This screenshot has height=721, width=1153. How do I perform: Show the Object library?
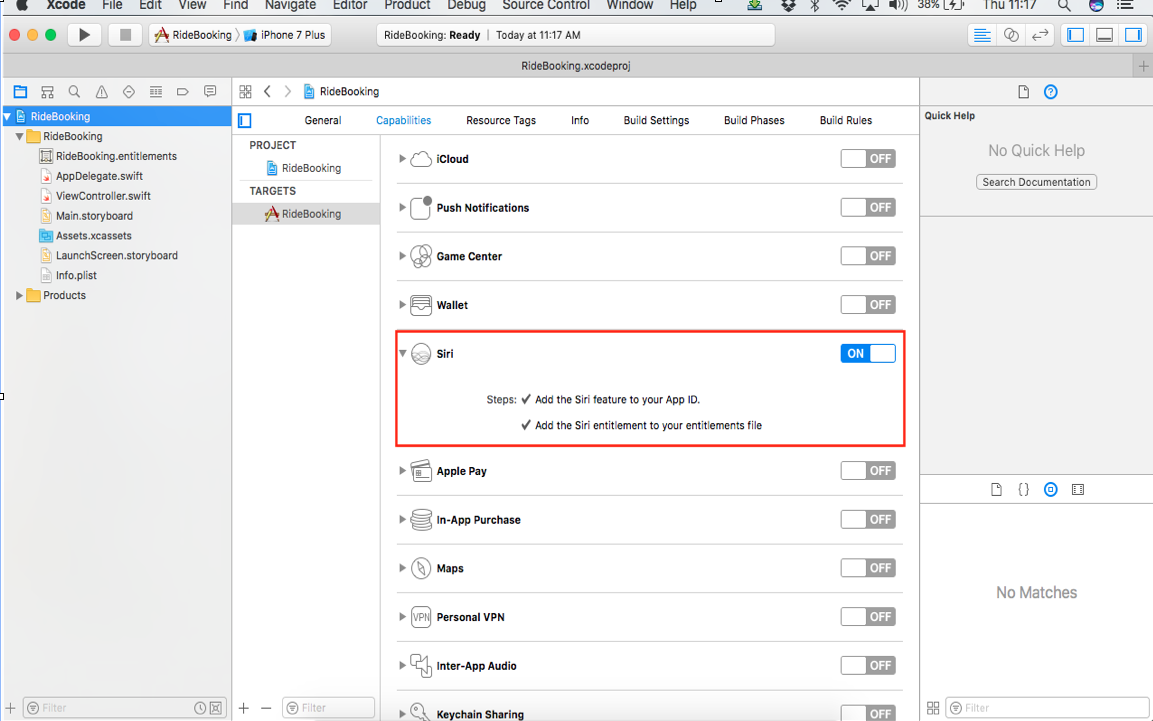[x=1051, y=489]
